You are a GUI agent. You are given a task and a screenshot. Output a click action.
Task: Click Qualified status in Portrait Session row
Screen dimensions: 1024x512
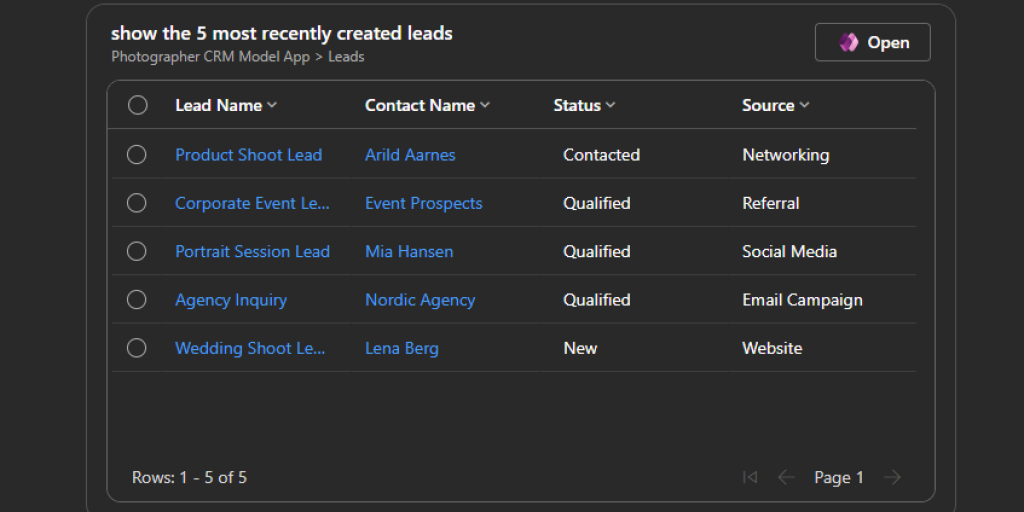[x=597, y=251]
